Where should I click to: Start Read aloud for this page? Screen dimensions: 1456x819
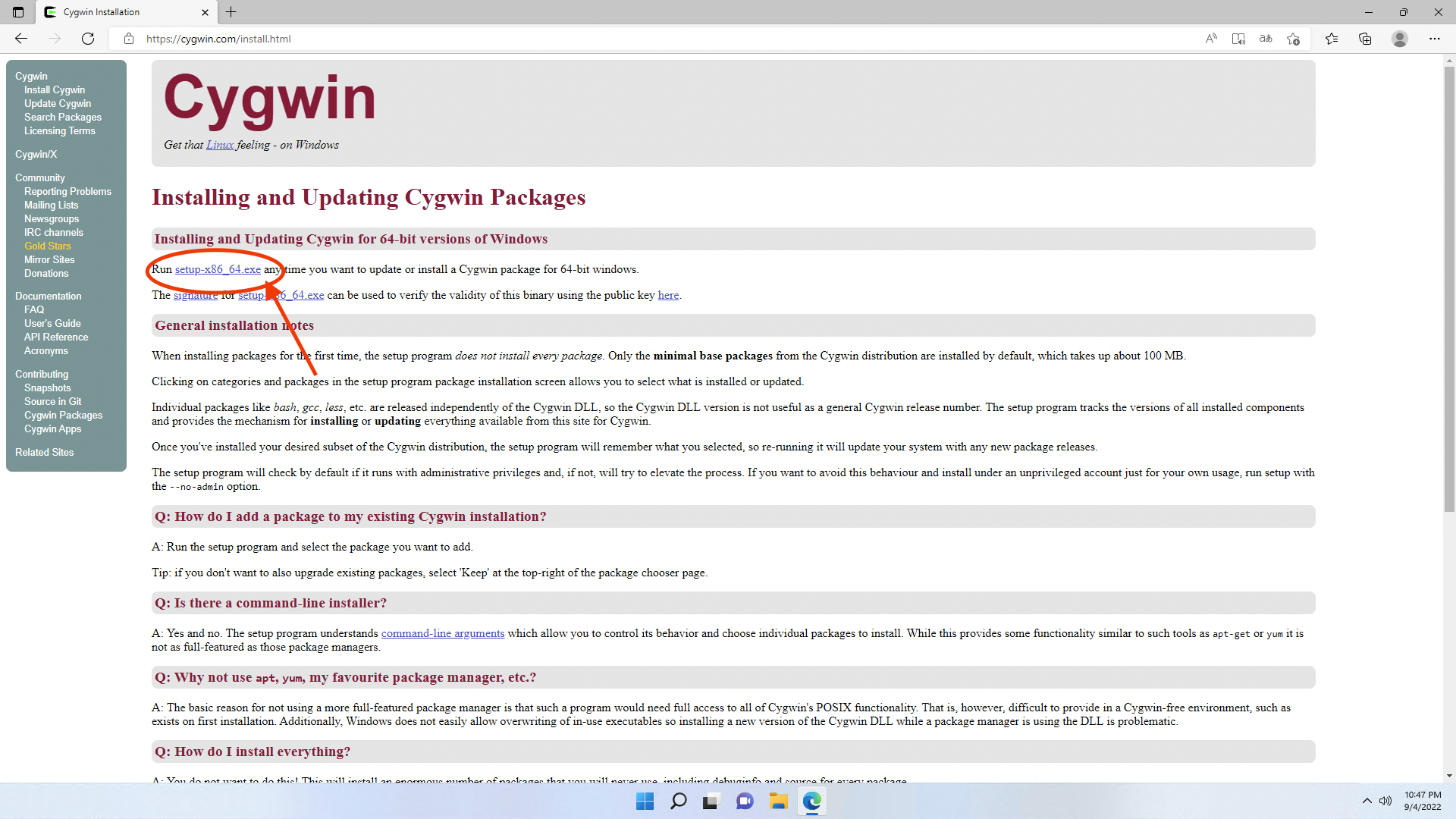(x=1211, y=39)
